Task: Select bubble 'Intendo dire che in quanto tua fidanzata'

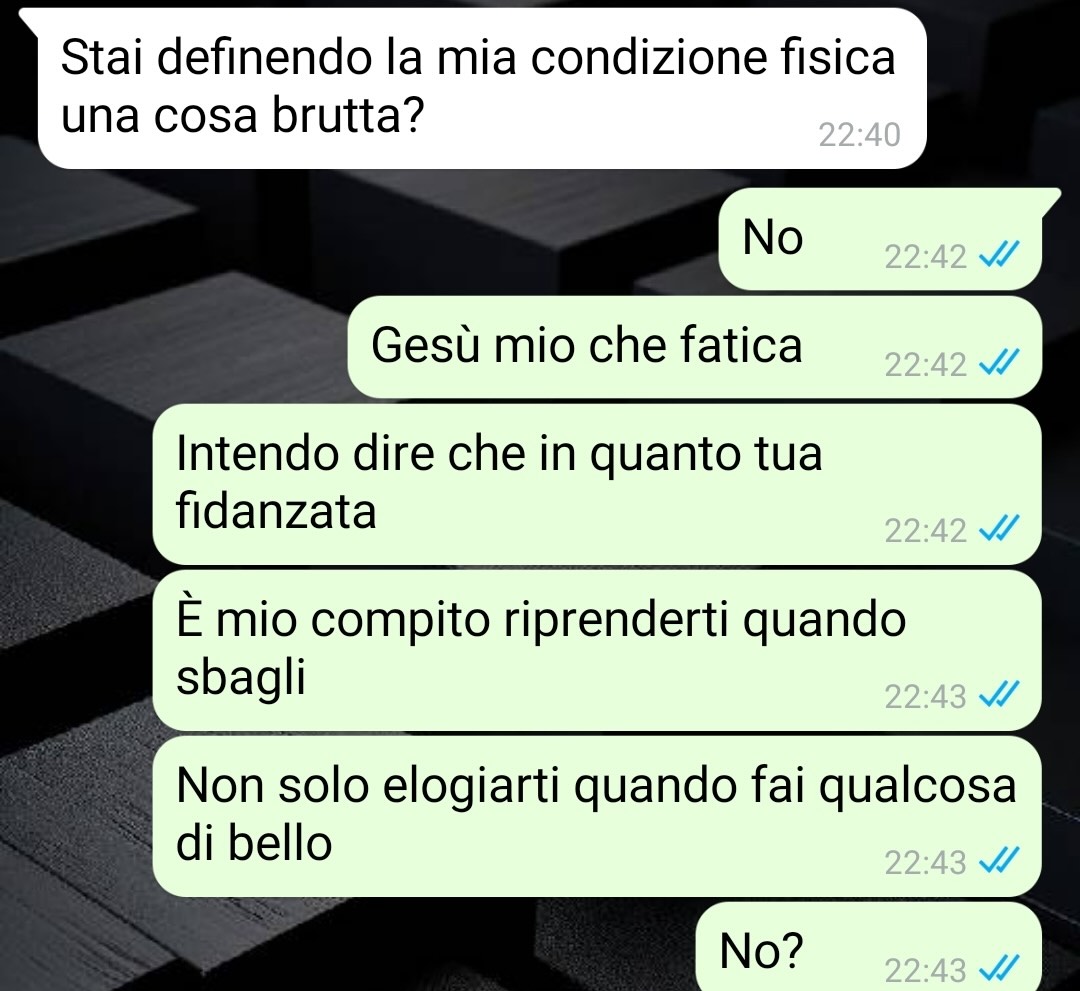Action: (596, 485)
